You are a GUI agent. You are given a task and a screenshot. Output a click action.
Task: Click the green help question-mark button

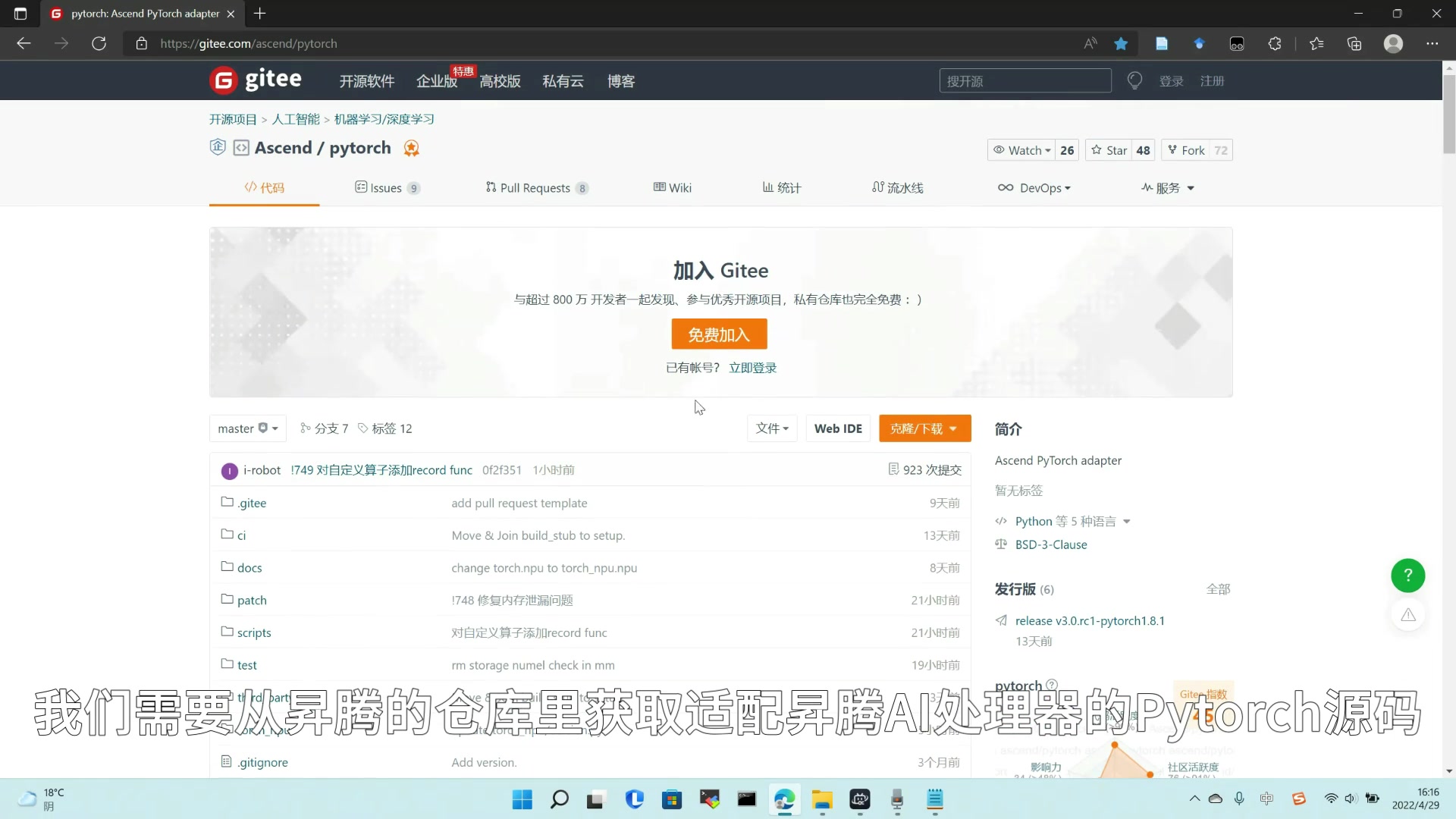tap(1407, 576)
